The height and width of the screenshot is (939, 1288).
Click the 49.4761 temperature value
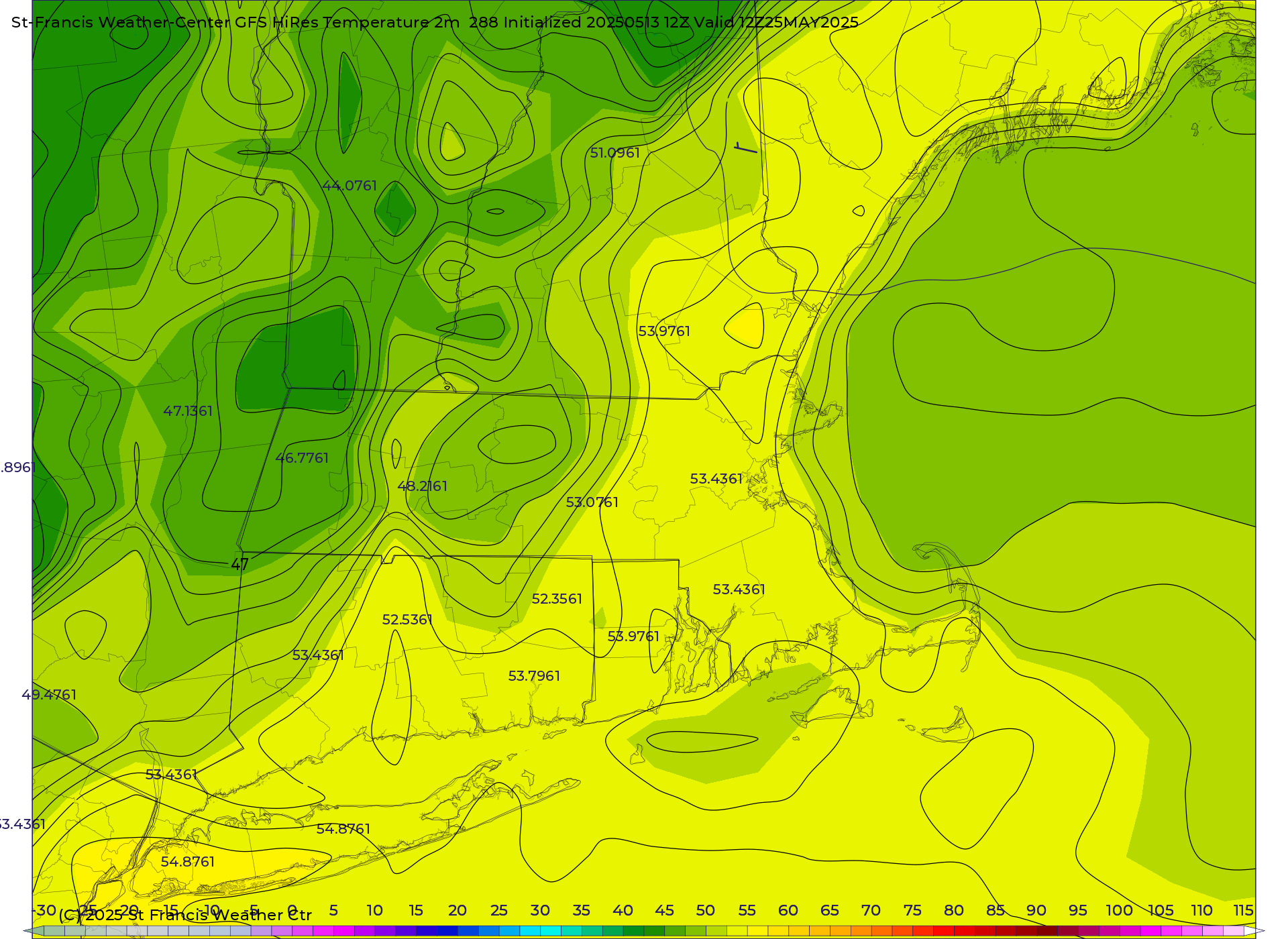(x=49, y=695)
